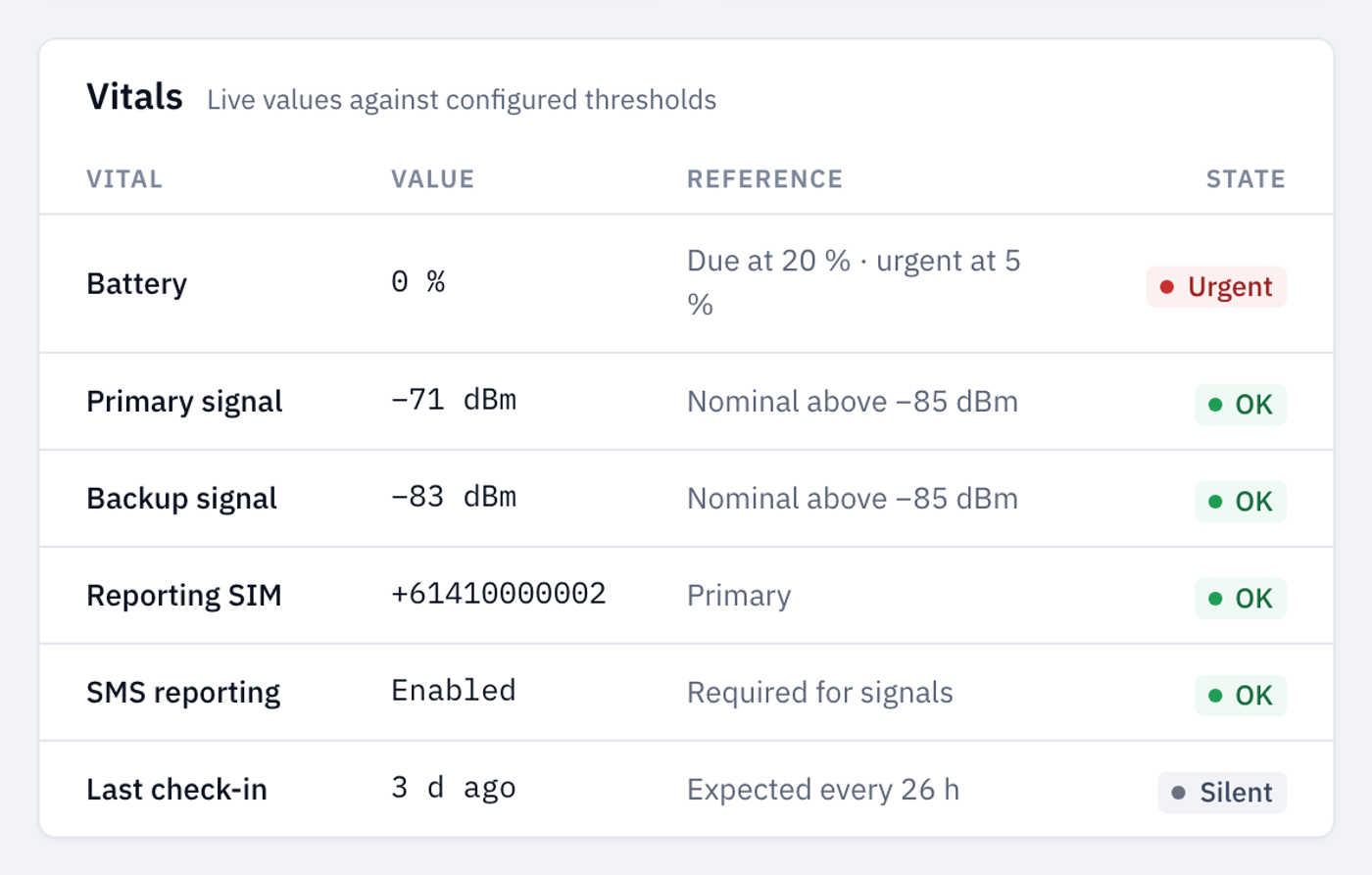Click the red Urgent status badge
This screenshot has height=875, width=1372.
1216,287
